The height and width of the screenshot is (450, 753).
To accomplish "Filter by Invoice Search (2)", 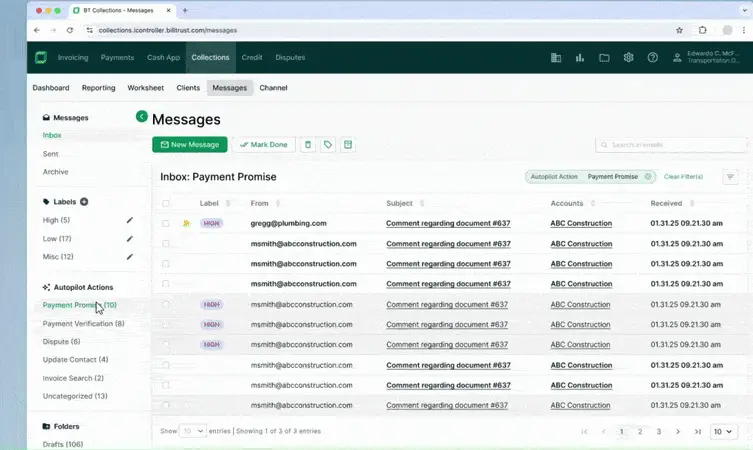I will click(x=73, y=378).
